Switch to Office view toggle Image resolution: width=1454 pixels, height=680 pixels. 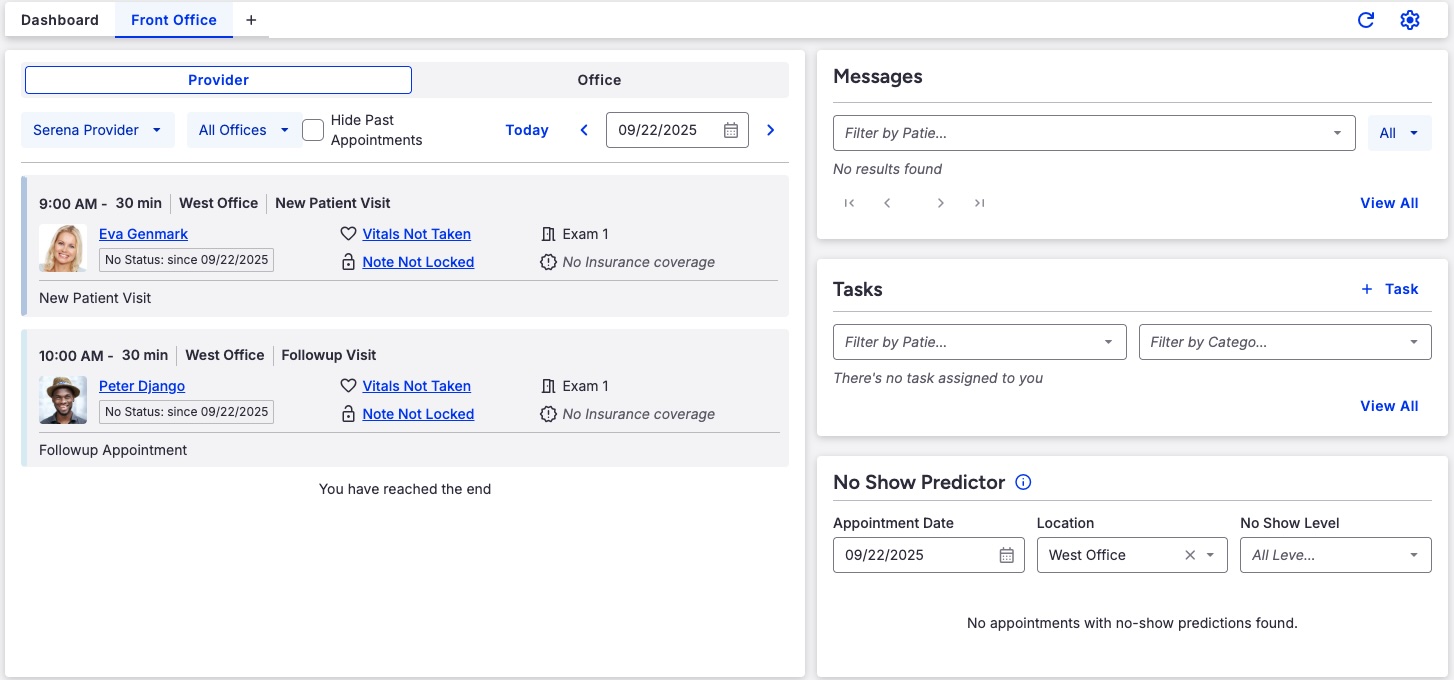599,80
